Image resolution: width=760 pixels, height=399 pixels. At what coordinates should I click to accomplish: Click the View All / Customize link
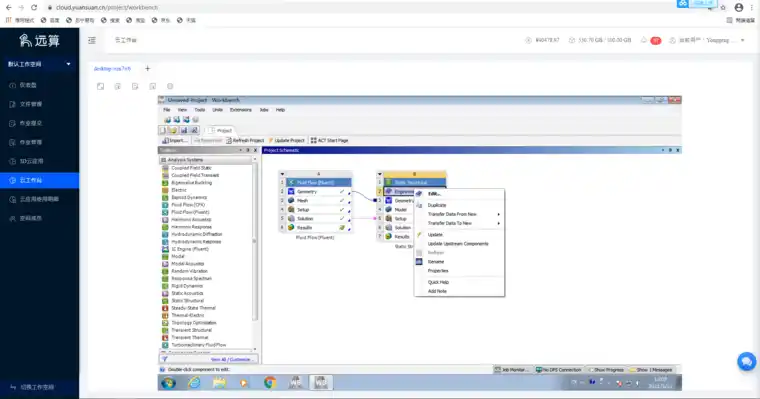[x=231, y=359]
